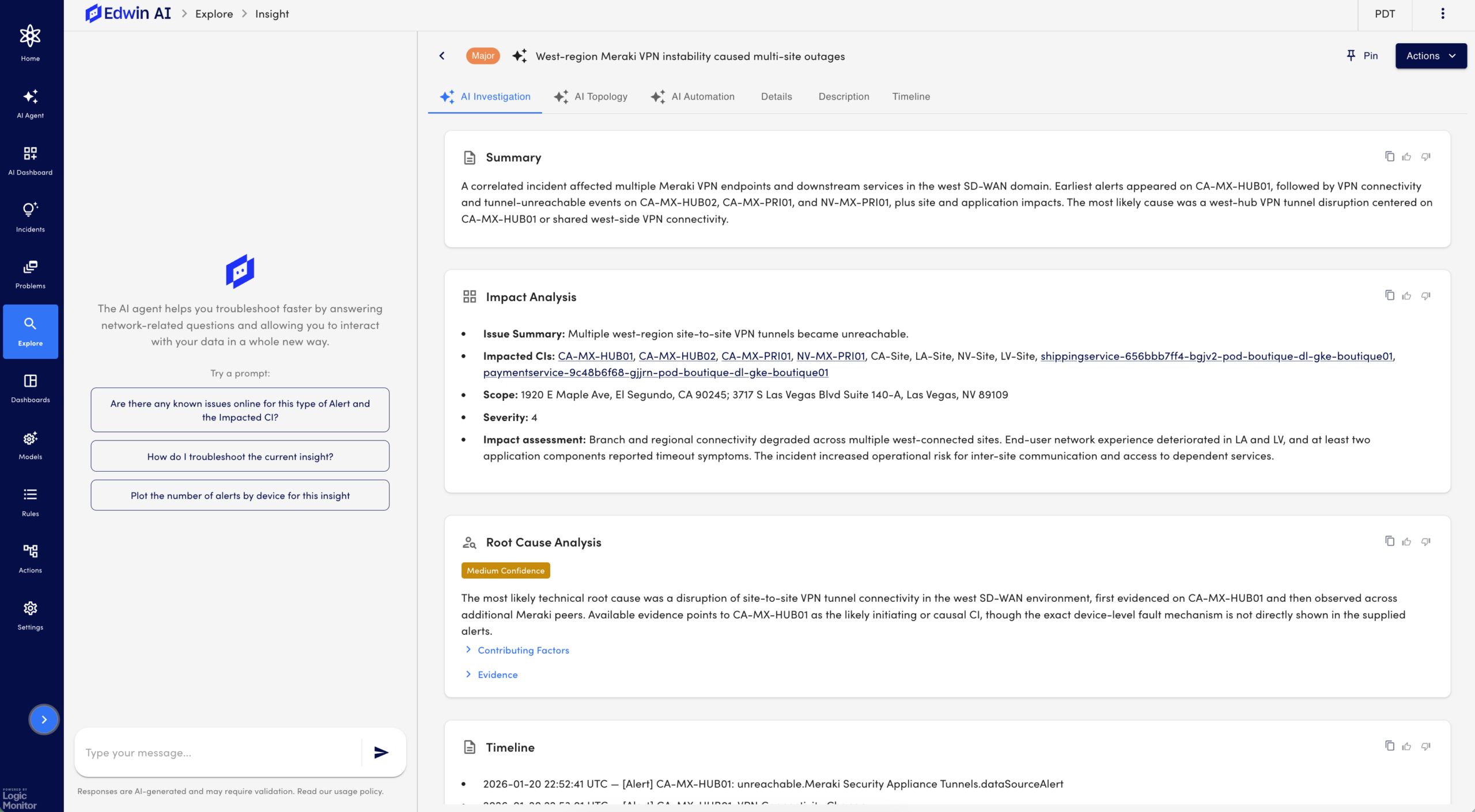Open Models in the sidebar
This screenshot has height=812, width=1475.
[x=30, y=445]
